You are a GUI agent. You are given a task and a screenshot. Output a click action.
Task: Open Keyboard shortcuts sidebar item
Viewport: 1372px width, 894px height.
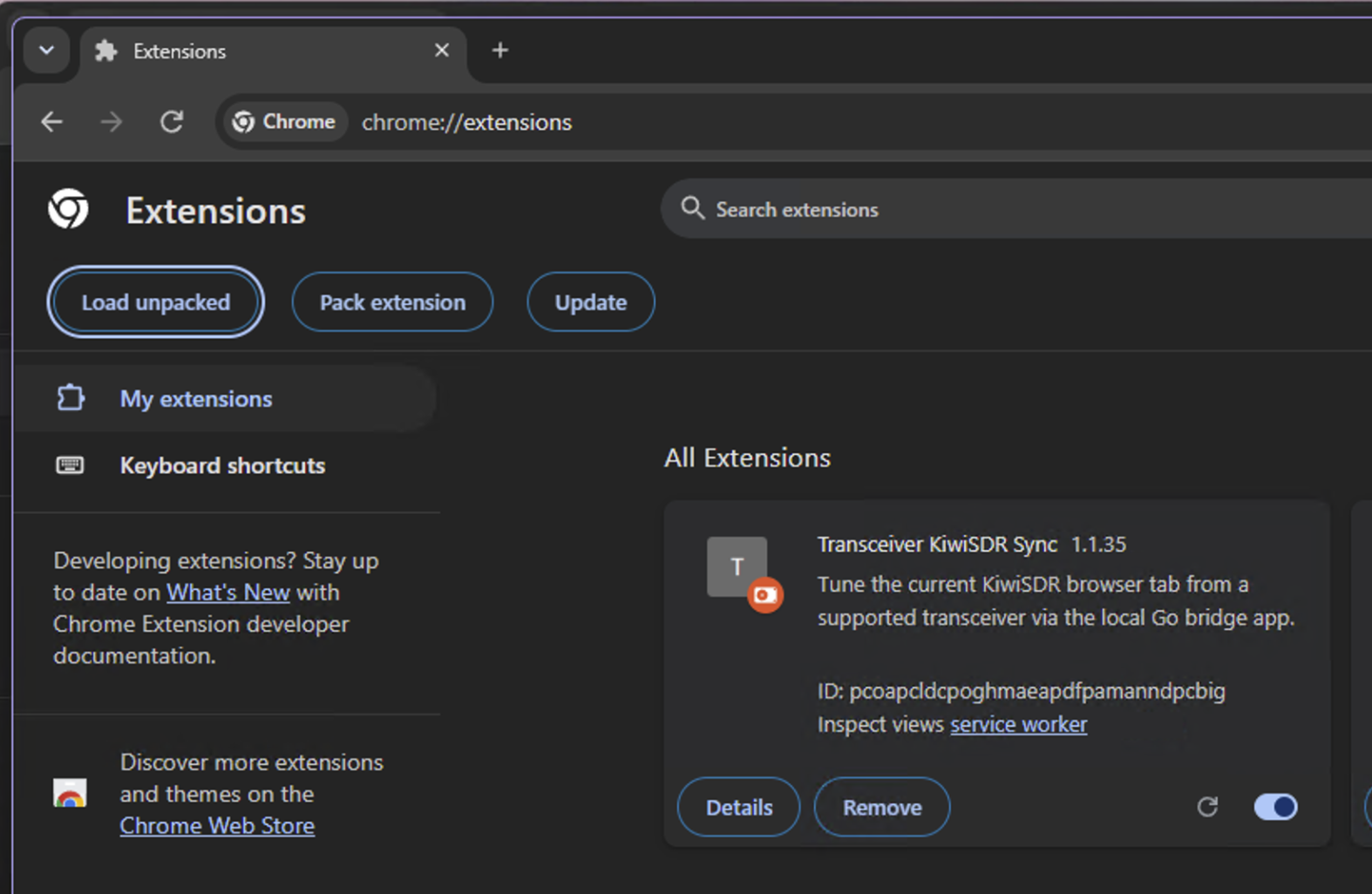tap(226, 465)
